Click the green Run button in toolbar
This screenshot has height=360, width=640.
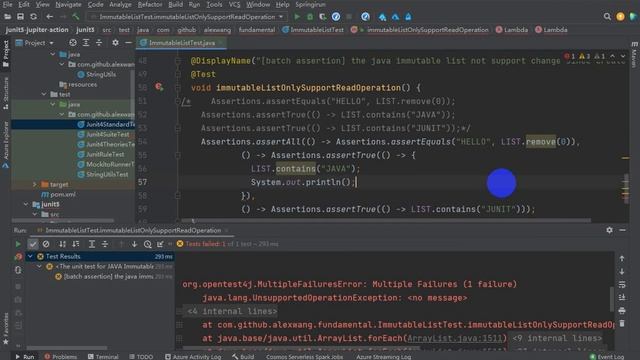click(297, 17)
